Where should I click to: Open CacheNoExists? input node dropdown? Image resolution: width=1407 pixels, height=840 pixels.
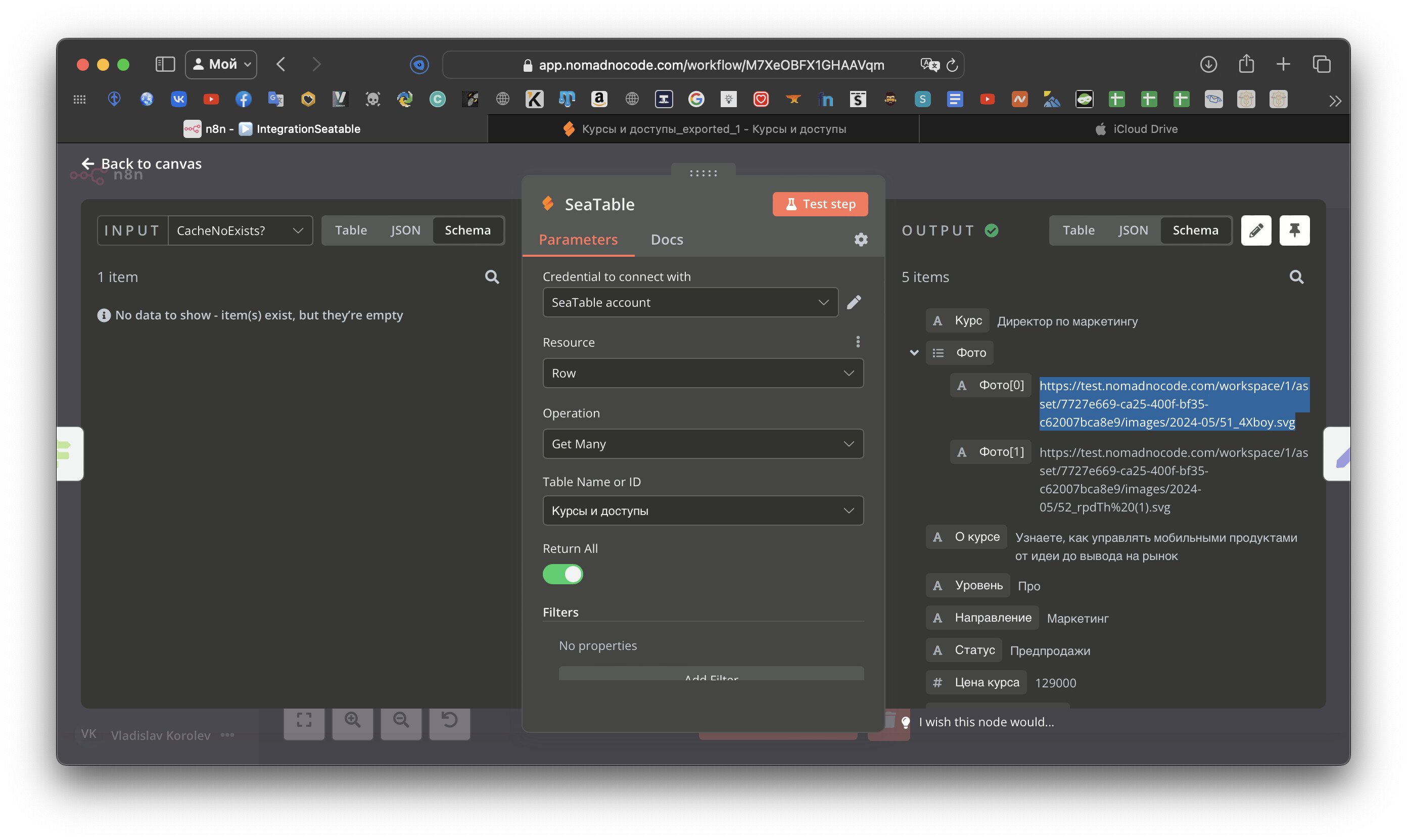pyautogui.click(x=240, y=230)
